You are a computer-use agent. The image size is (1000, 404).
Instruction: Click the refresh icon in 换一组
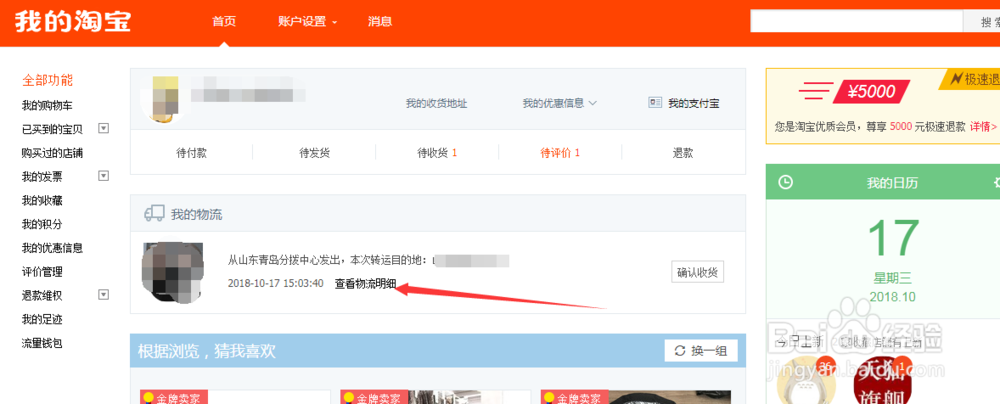click(680, 350)
